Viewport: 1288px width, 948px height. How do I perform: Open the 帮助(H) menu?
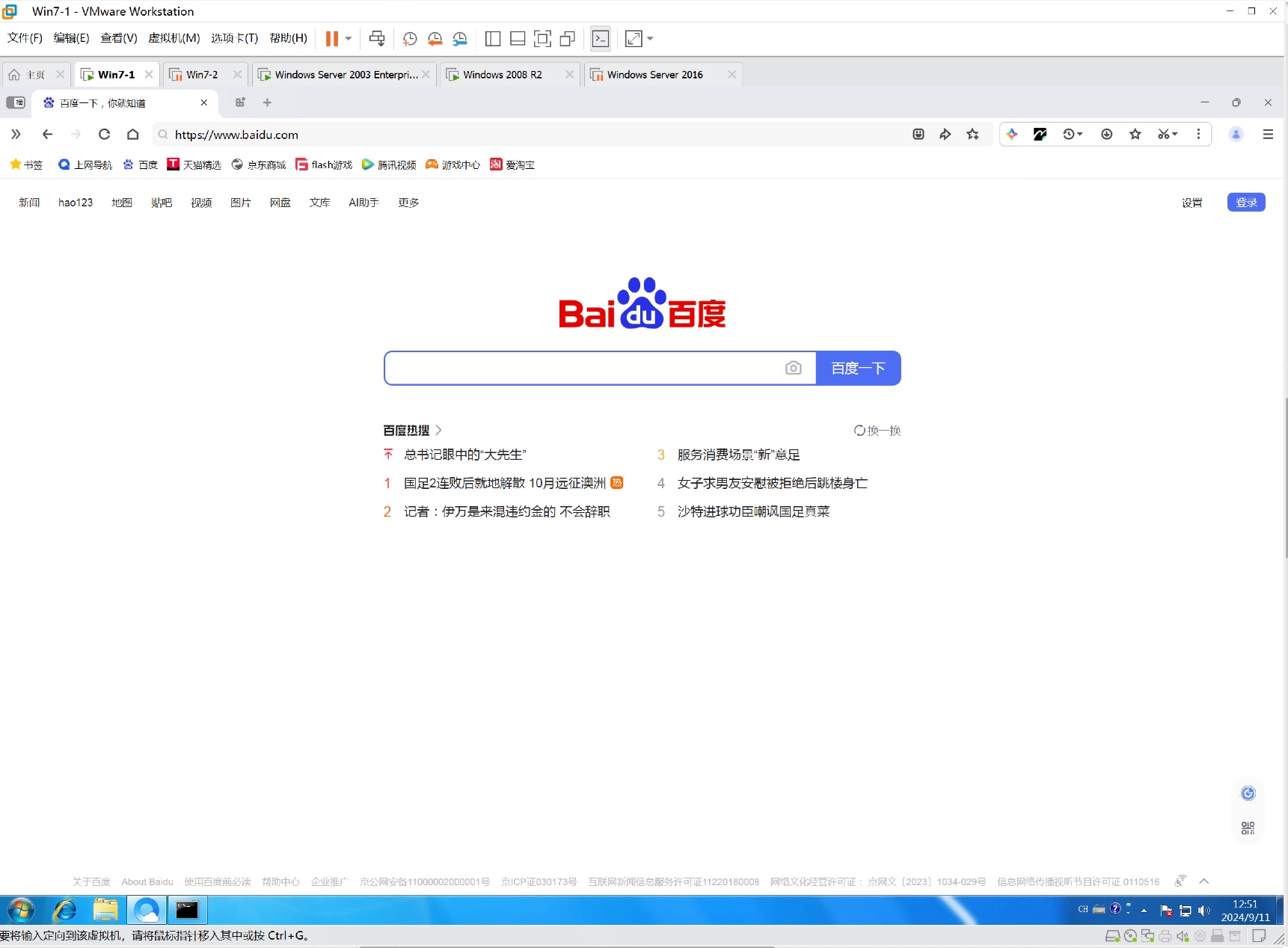pos(288,38)
